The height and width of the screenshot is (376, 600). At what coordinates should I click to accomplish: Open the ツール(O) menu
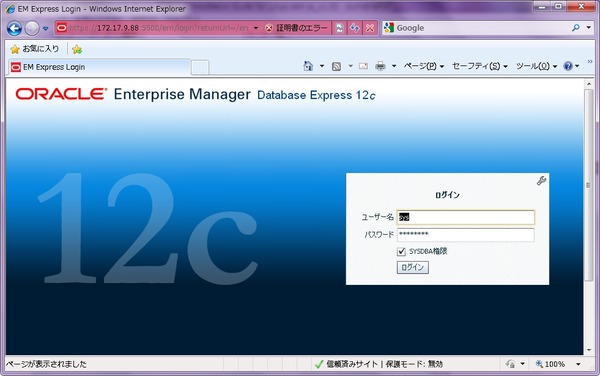(536, 66)
